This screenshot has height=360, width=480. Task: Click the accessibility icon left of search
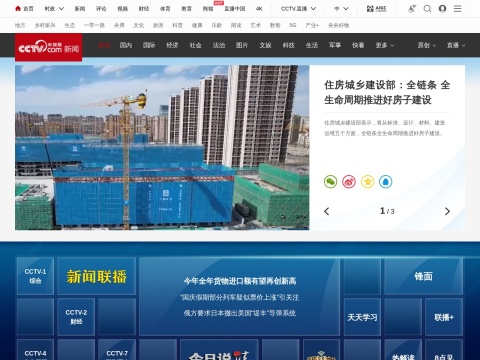(412, 9)
